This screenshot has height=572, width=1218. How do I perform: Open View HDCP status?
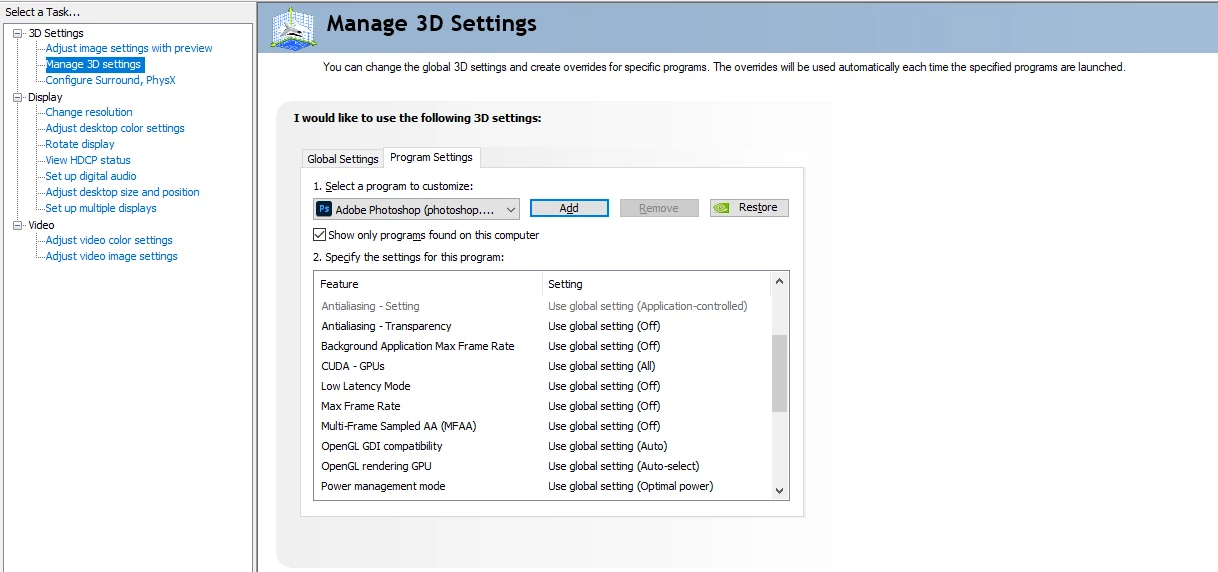88,160
